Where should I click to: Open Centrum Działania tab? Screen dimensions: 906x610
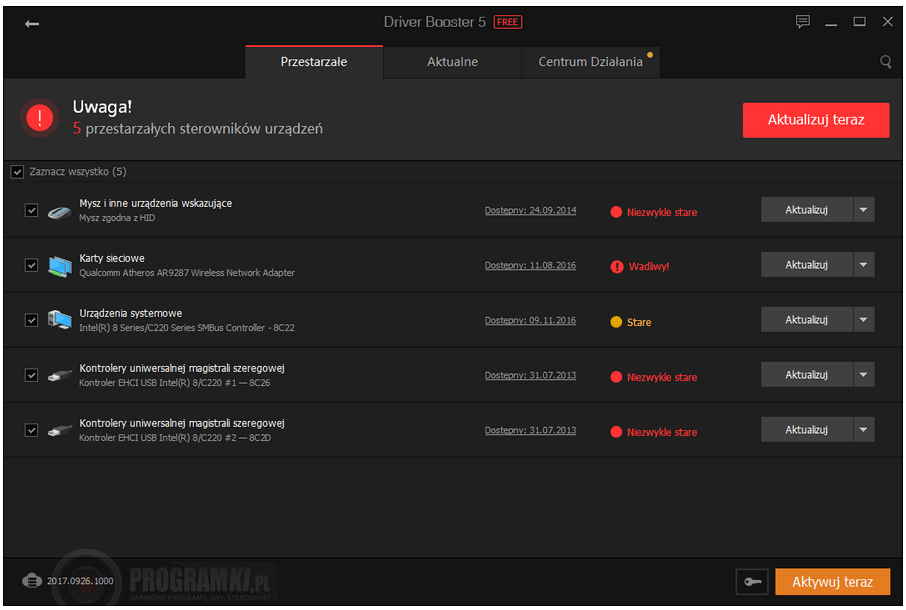[x=591, y=62]
